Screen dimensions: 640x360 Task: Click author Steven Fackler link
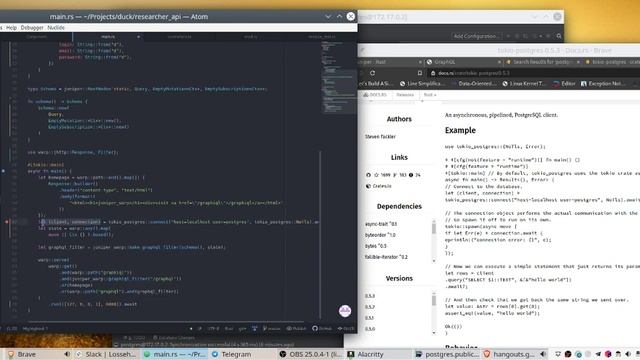(x=380, y=137)
